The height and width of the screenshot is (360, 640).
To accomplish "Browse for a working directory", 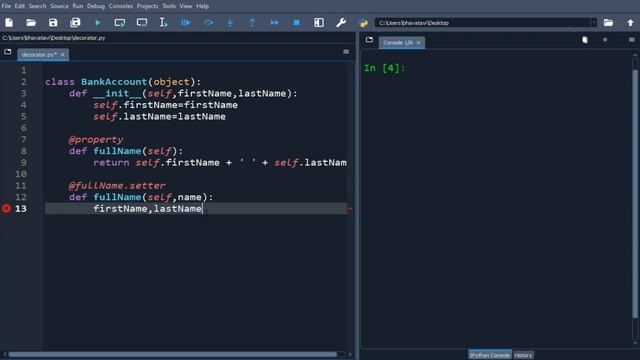I will pyautogui.click(x=608, y=23).
